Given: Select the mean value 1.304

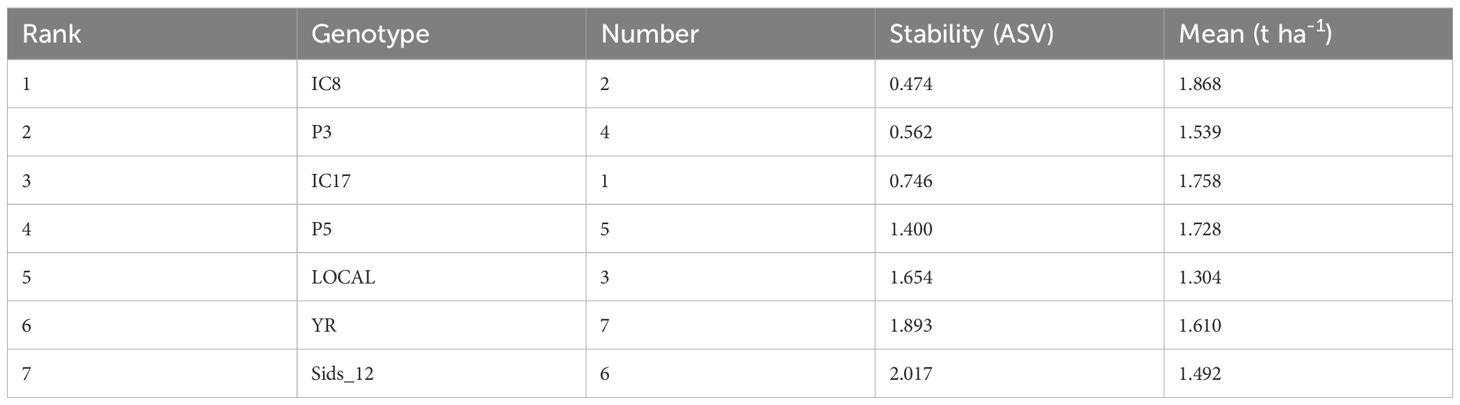Looking at the screenshot, I should 1200,278.
